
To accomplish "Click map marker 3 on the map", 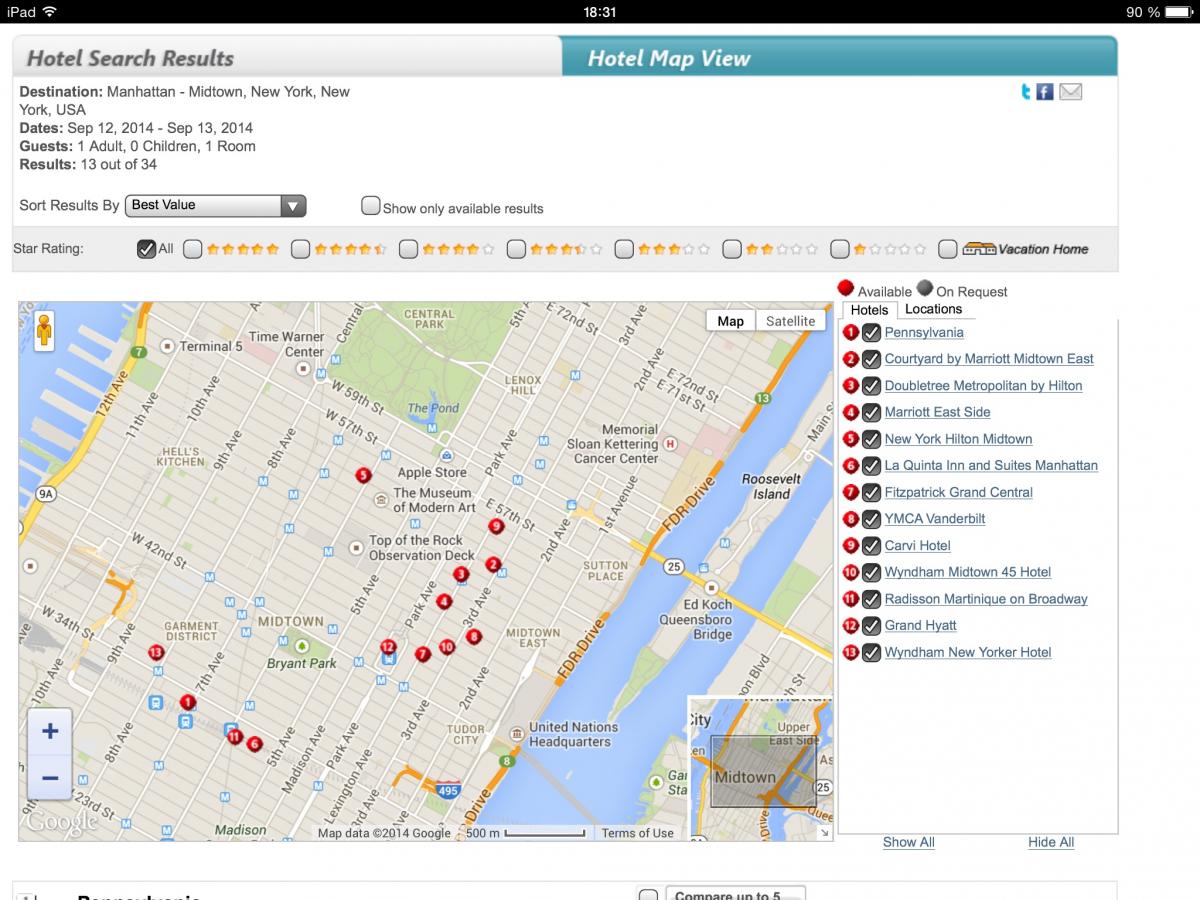I will tap(461, 574).
